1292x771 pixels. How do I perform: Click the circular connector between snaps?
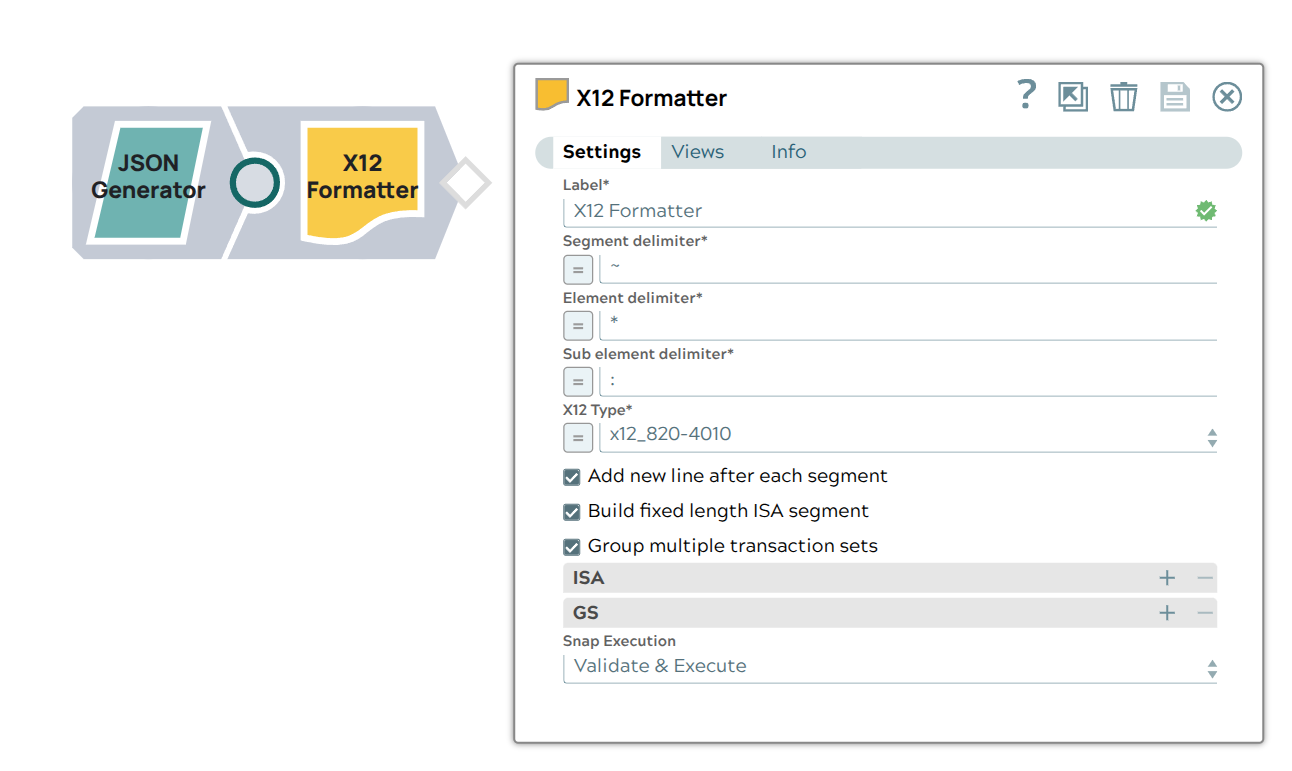pyautogui.click(x=254, y=182)
